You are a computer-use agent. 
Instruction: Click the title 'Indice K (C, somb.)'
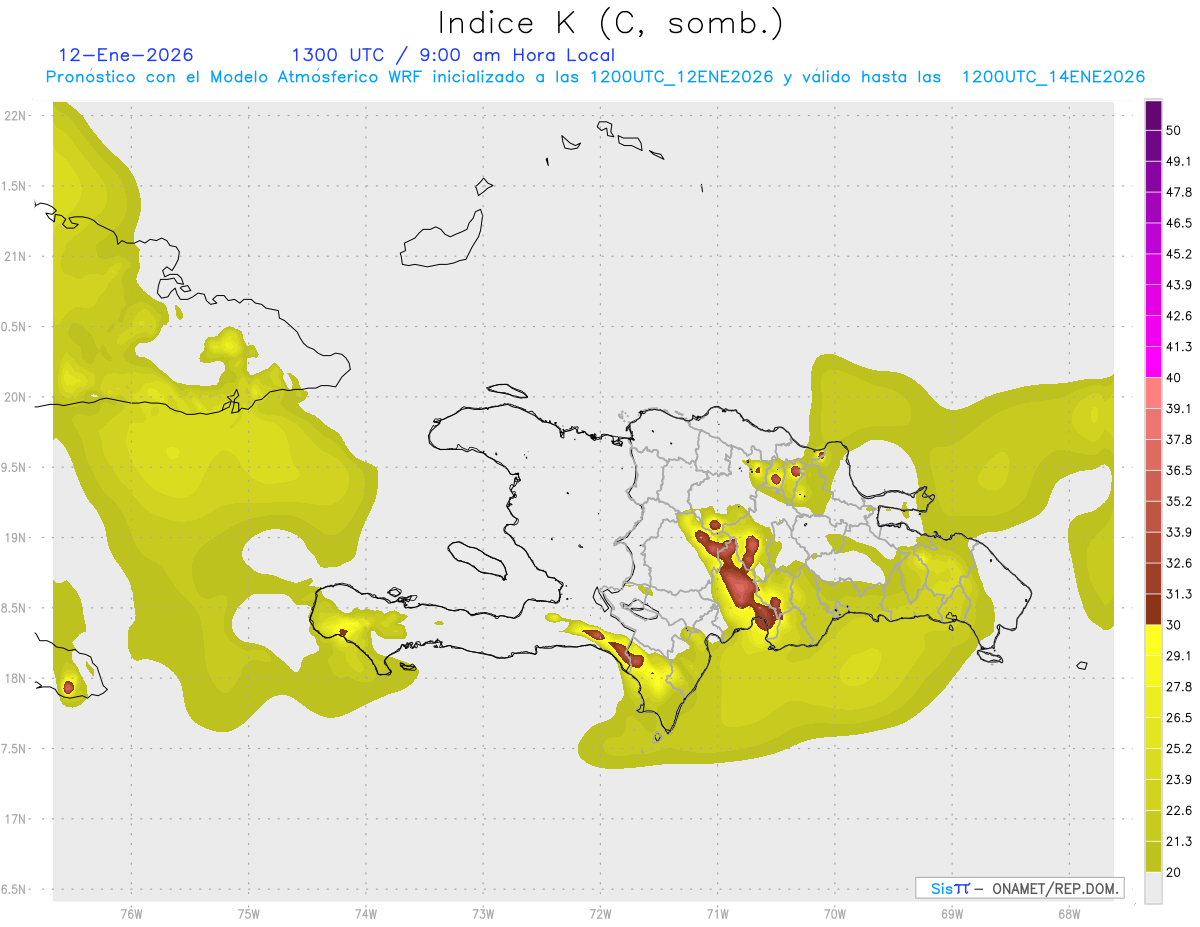[610, 24]
